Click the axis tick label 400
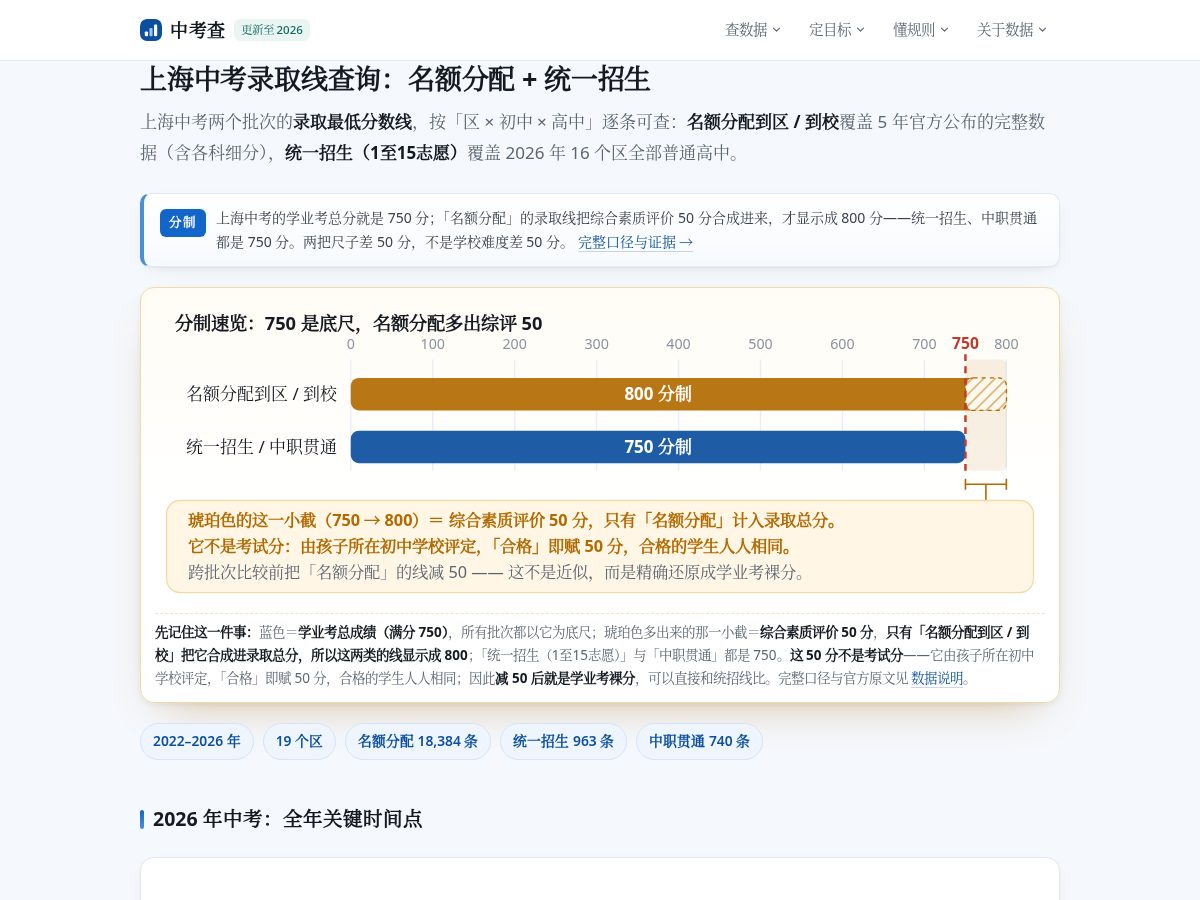The width and height of the screenshot is (1200, 900). [x=678, y=344]
